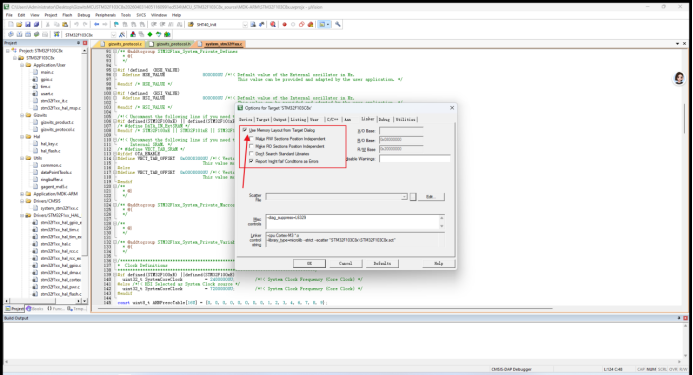This screenshot has height=375, width=693.
Task: Click the Save icon in toolbar
Action: point(28,24)
